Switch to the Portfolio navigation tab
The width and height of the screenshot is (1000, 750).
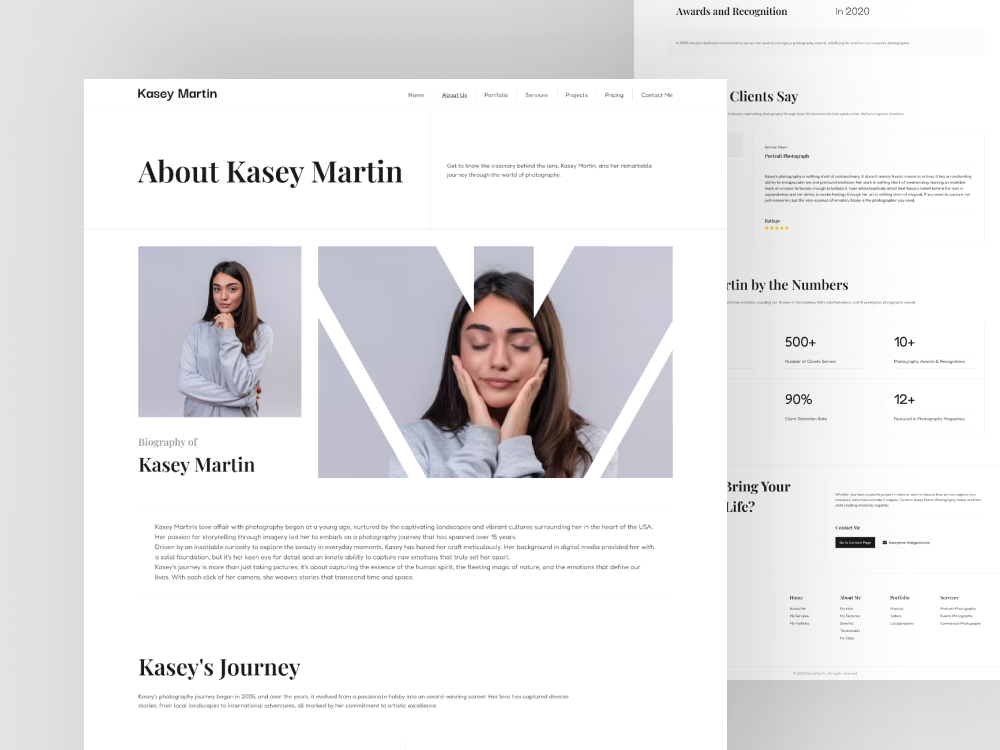click(x=495, y=95)
